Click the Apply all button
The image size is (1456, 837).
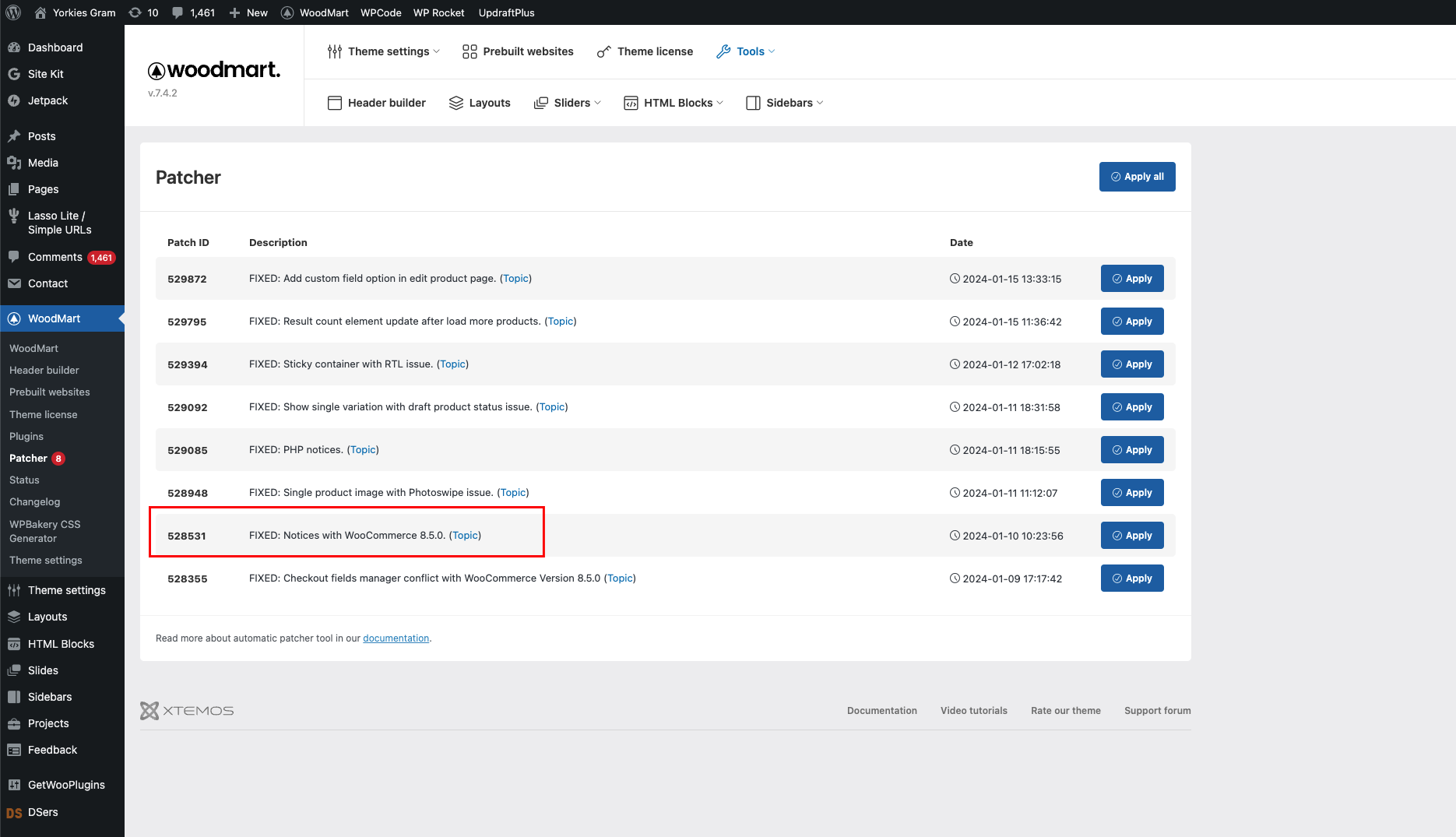[x=1137, y=177]
